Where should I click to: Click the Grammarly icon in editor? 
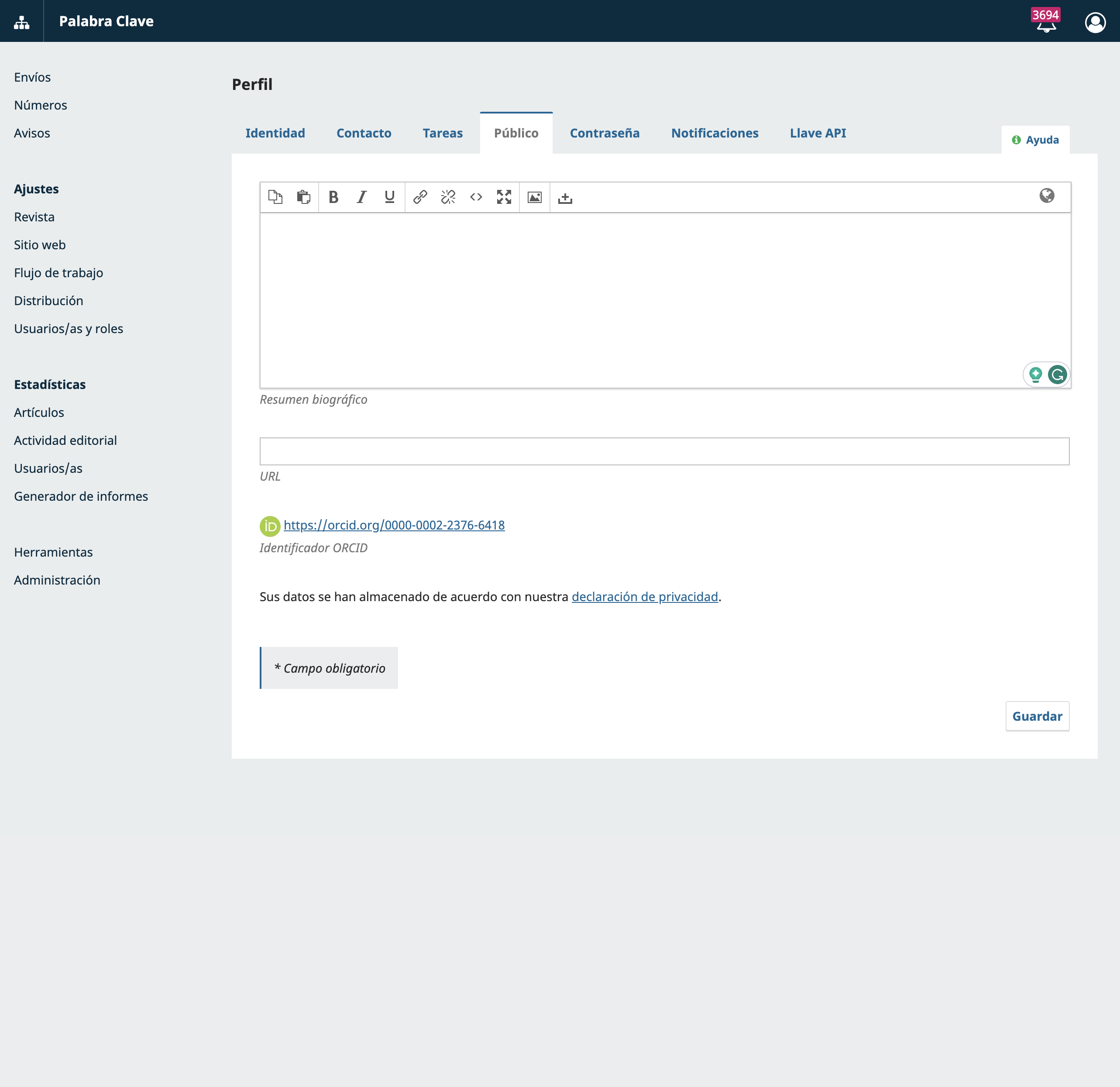coord(1057,375)
